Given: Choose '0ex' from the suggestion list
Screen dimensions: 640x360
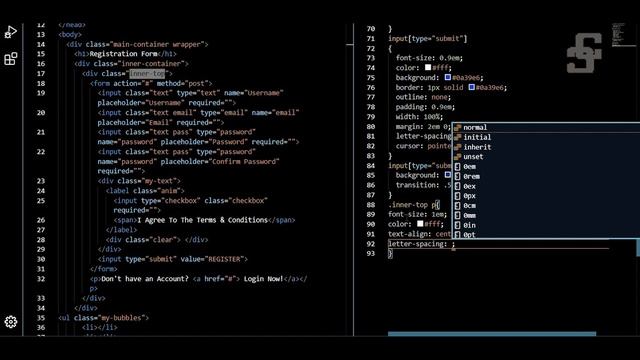Looking at the screenshot, I should (x=546, y=186).
